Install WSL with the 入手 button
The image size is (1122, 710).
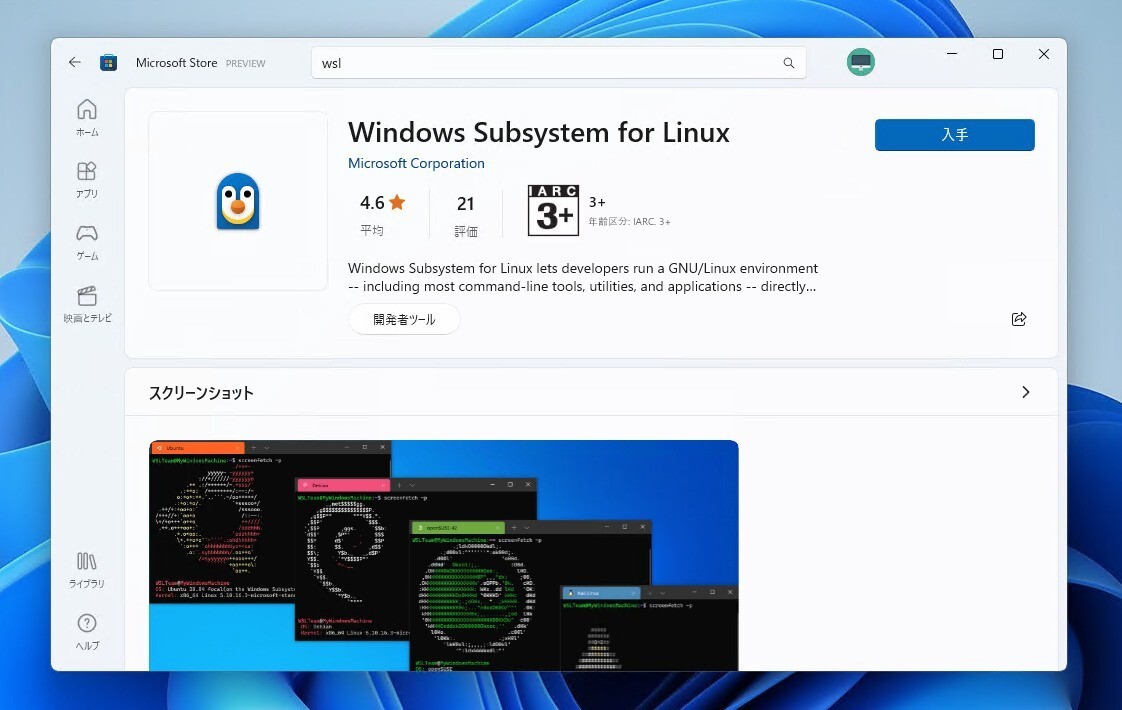pos(954,134)
